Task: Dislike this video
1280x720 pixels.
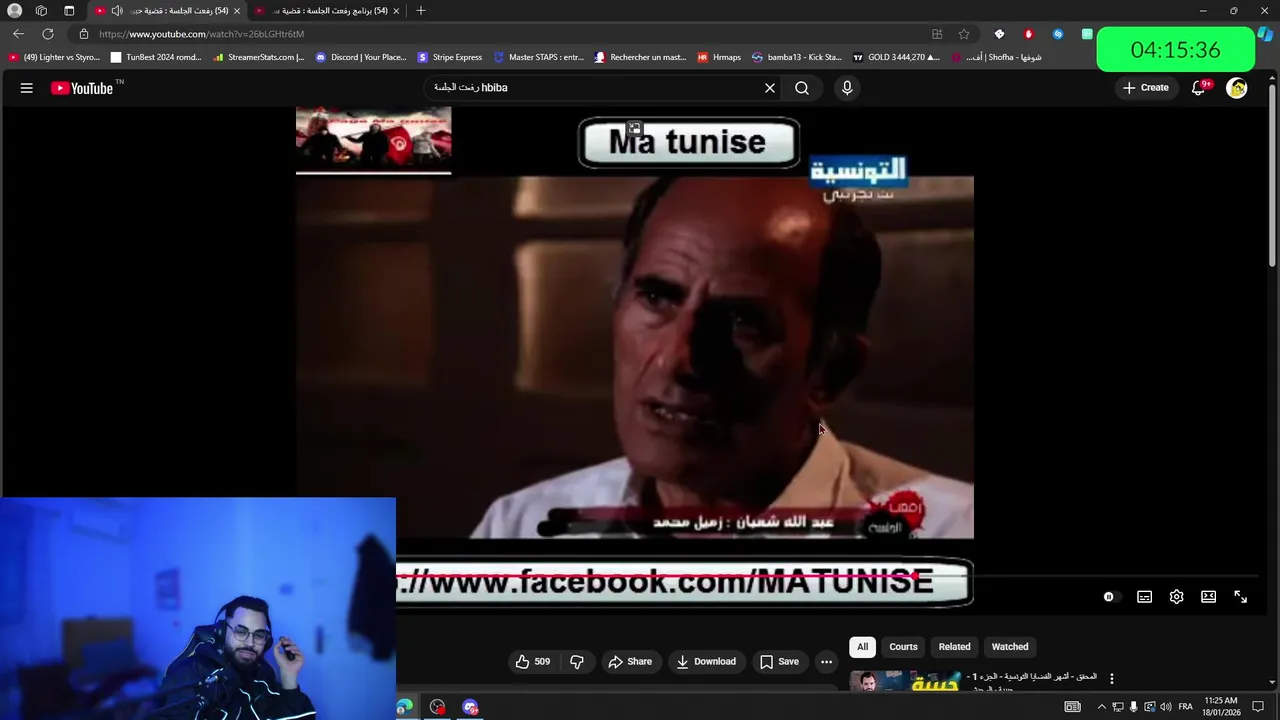Action: click(577, 662)
